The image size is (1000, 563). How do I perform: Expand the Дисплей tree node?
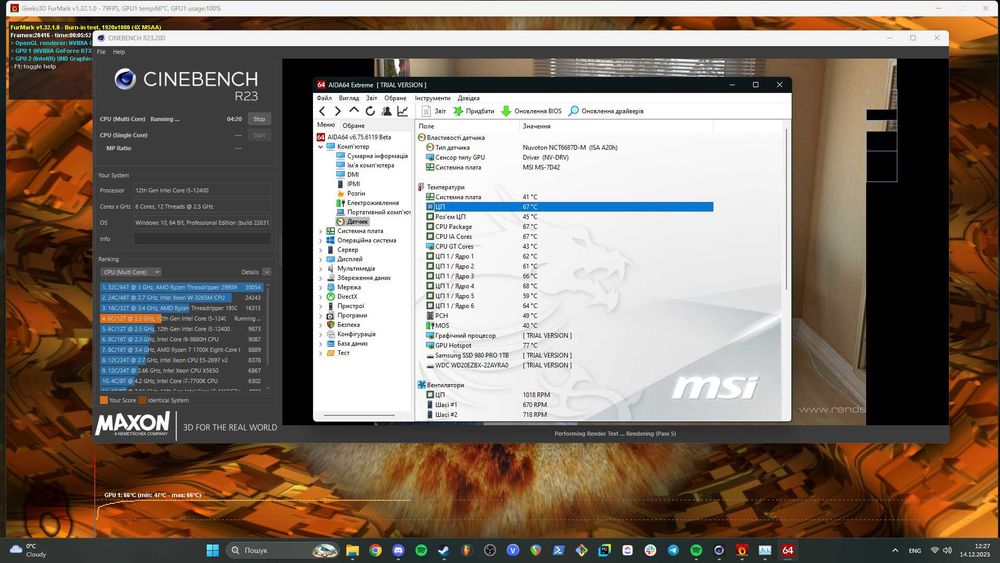(x=321, y=259)
